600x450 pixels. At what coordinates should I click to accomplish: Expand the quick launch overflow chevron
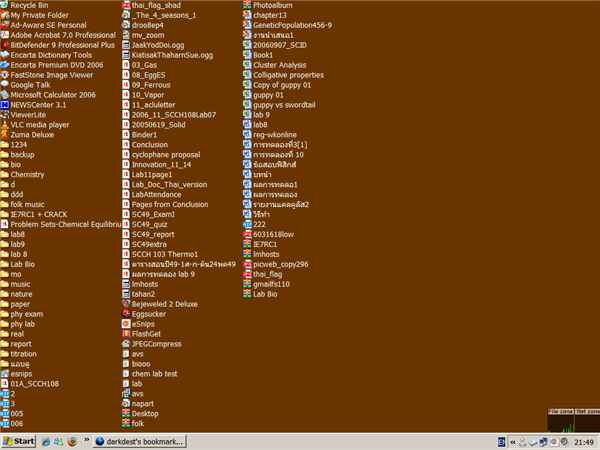(86, 440)
